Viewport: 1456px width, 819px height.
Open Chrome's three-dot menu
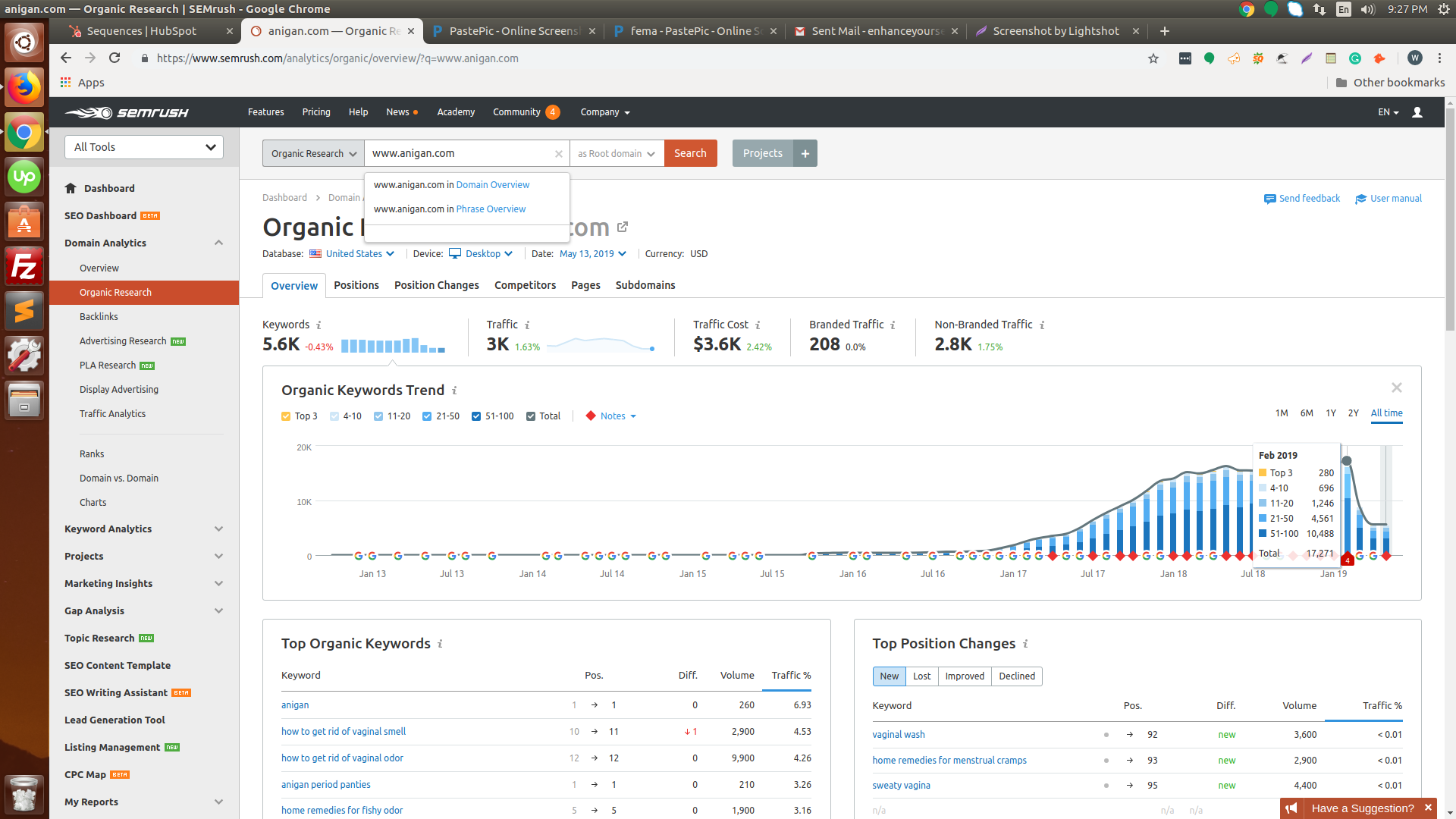click(1439, 58)
